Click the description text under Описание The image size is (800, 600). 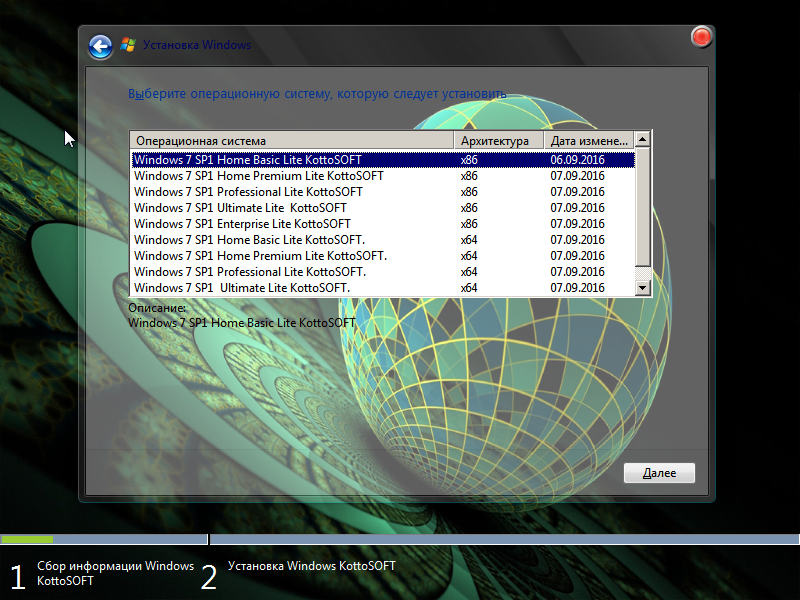click(x=242, y=323)
